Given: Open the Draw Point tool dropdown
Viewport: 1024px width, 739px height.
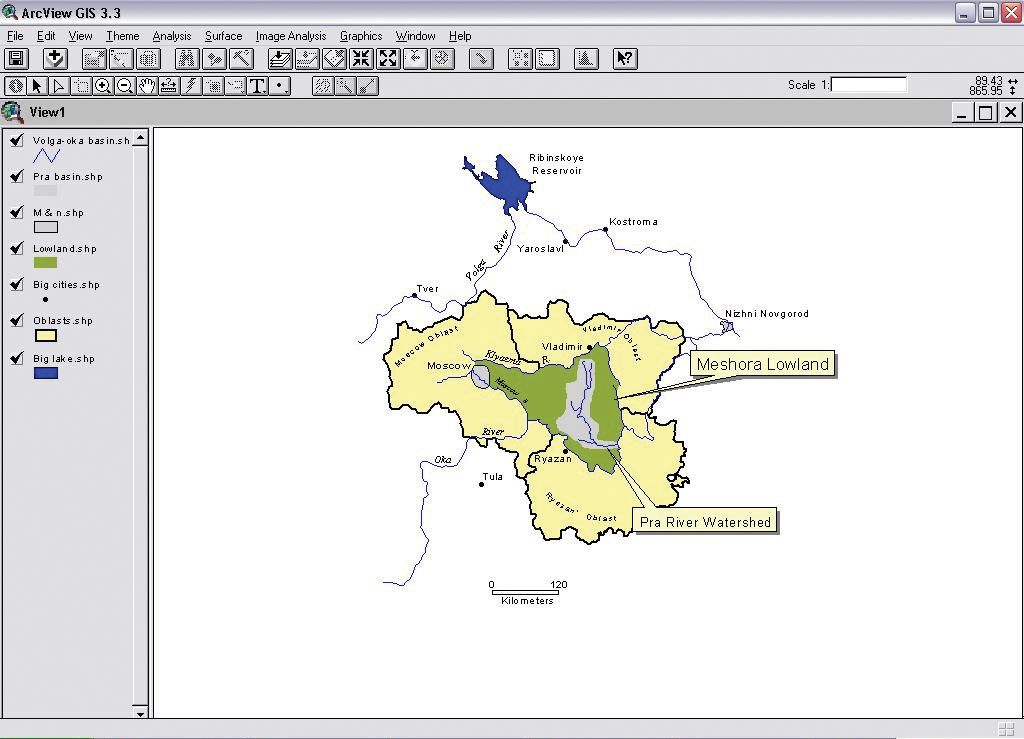Looking at the screenshot, I should click(280, 86).
